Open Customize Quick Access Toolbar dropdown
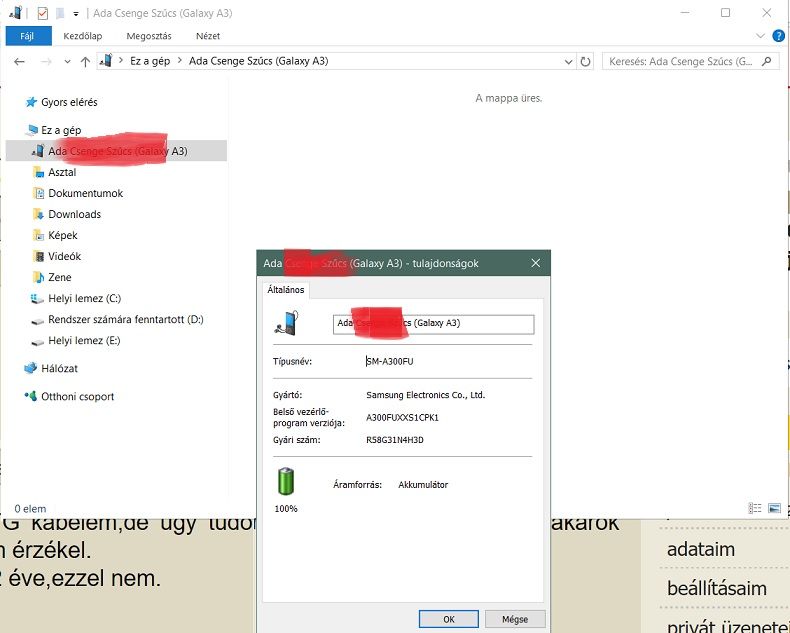 (x=76, y=14)
